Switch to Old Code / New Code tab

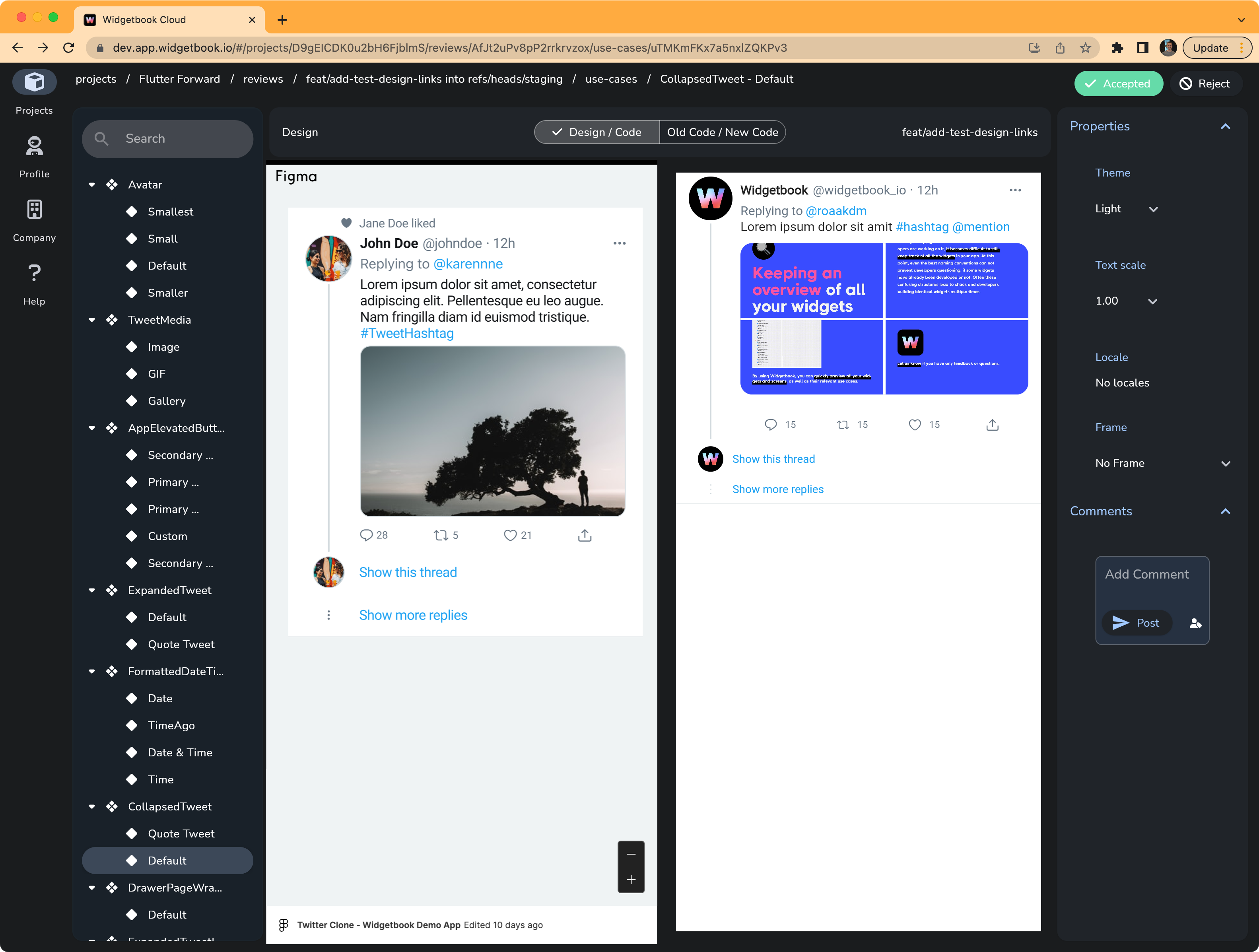tap(723, 132)
